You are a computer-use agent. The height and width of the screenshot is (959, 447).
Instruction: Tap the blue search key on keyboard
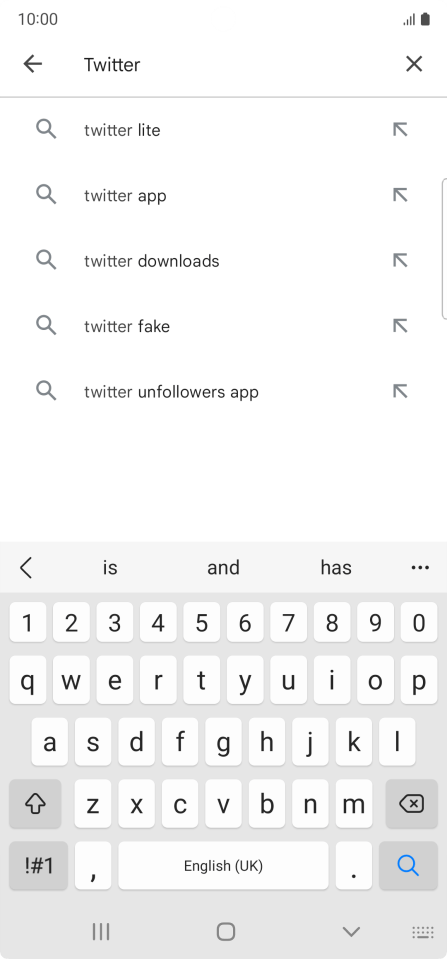408,865
